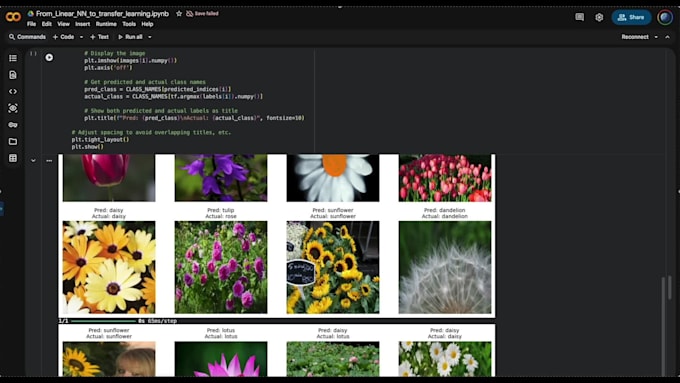Open the Code snippets sidebar icon
The height and width of the screenshot is (383, 680).
point(13,92)
